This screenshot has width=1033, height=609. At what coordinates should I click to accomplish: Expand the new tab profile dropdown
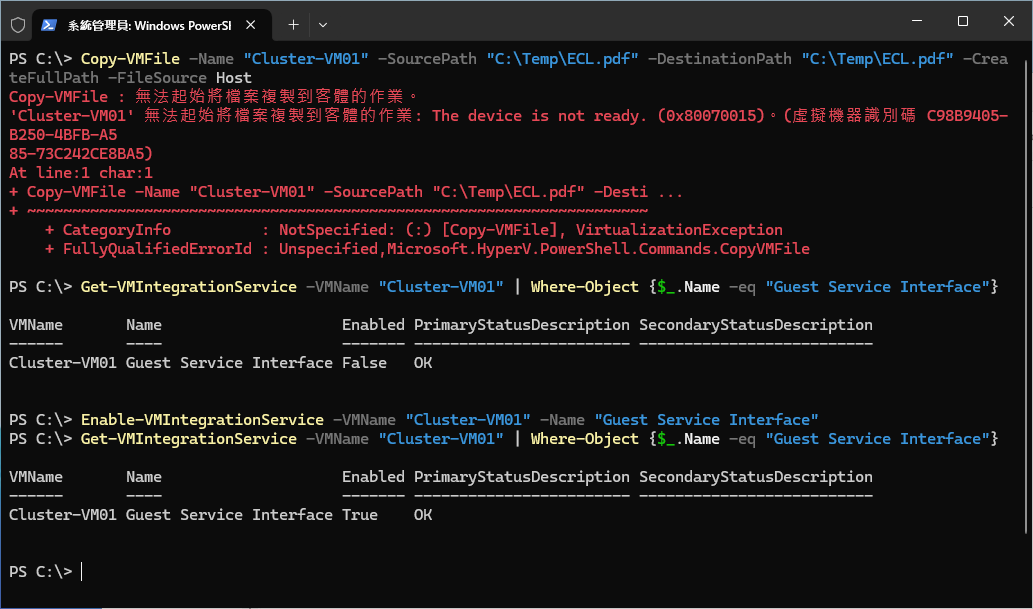[323, 23]
